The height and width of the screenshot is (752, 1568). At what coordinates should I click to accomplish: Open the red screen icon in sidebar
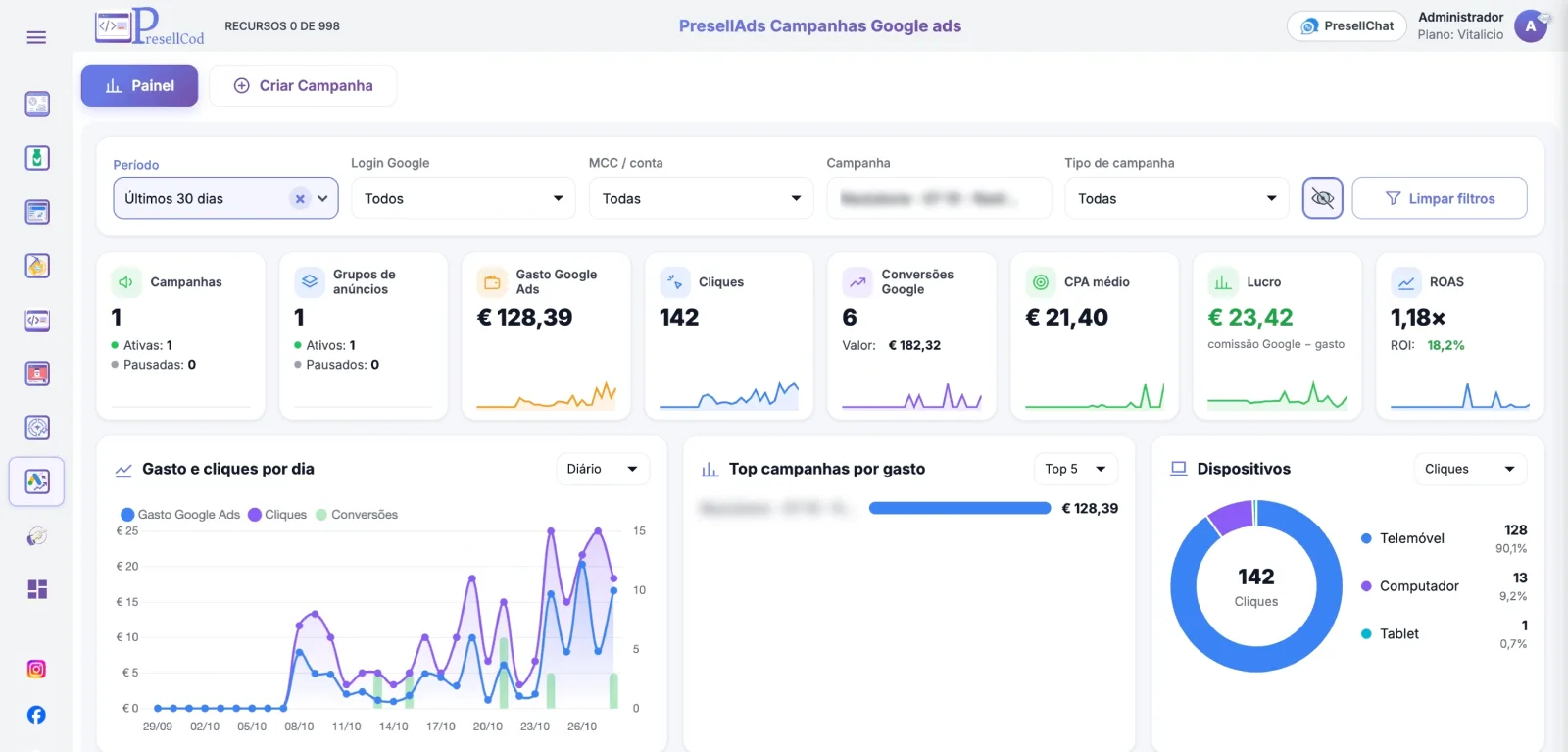(37, 374)
